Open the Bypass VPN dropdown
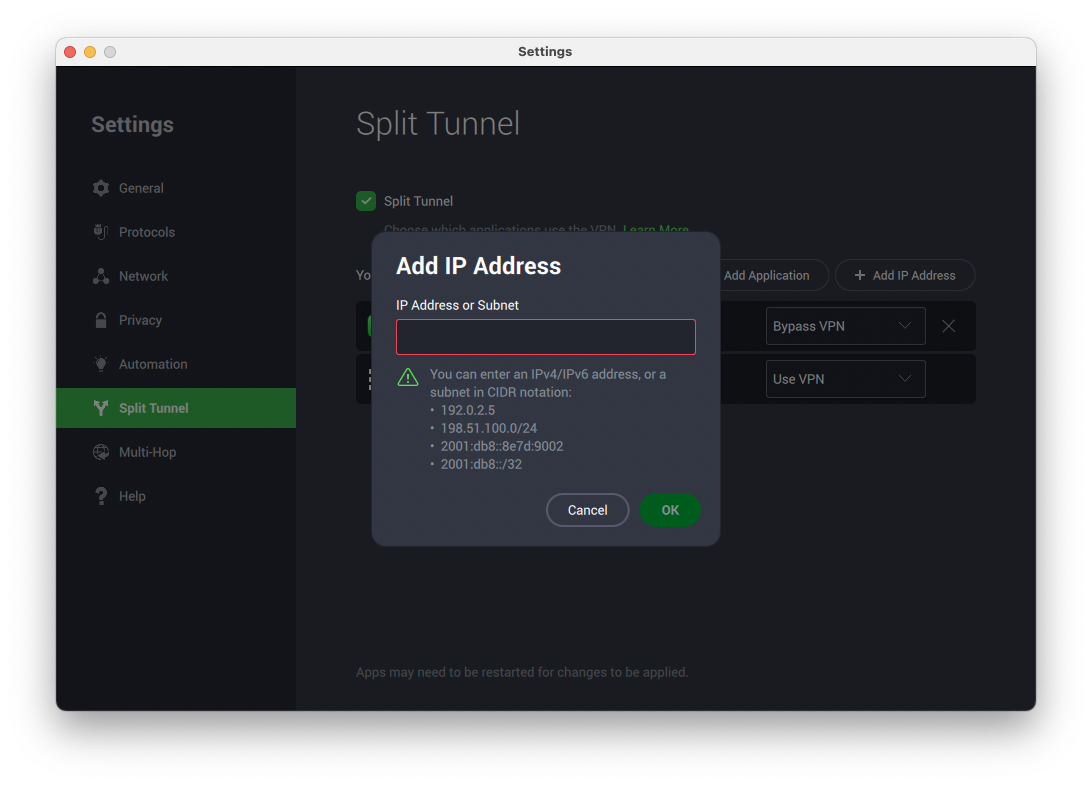Image resolution: width=1092 pixels, height=785 pixels. (845, 326)
